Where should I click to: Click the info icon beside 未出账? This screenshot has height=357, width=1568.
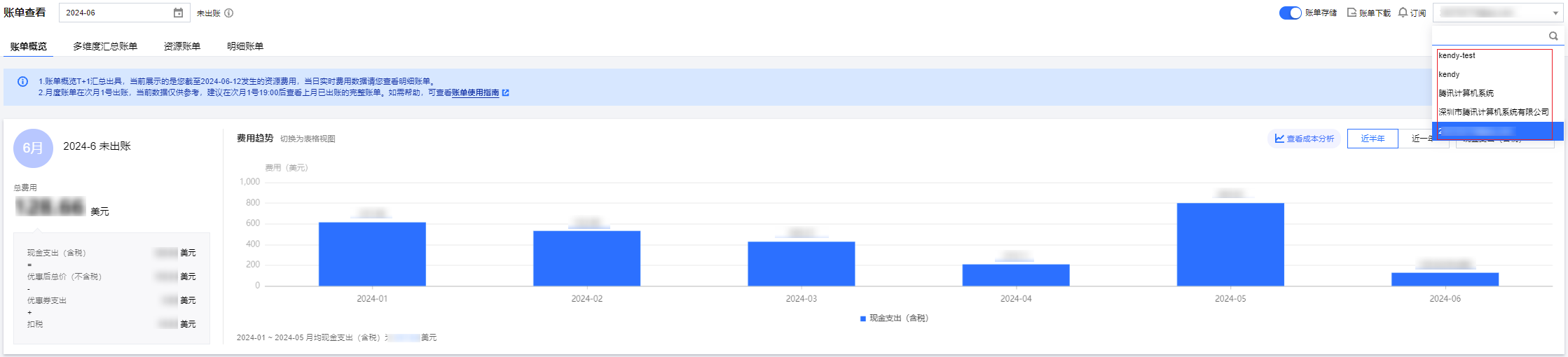click(228, 13)
